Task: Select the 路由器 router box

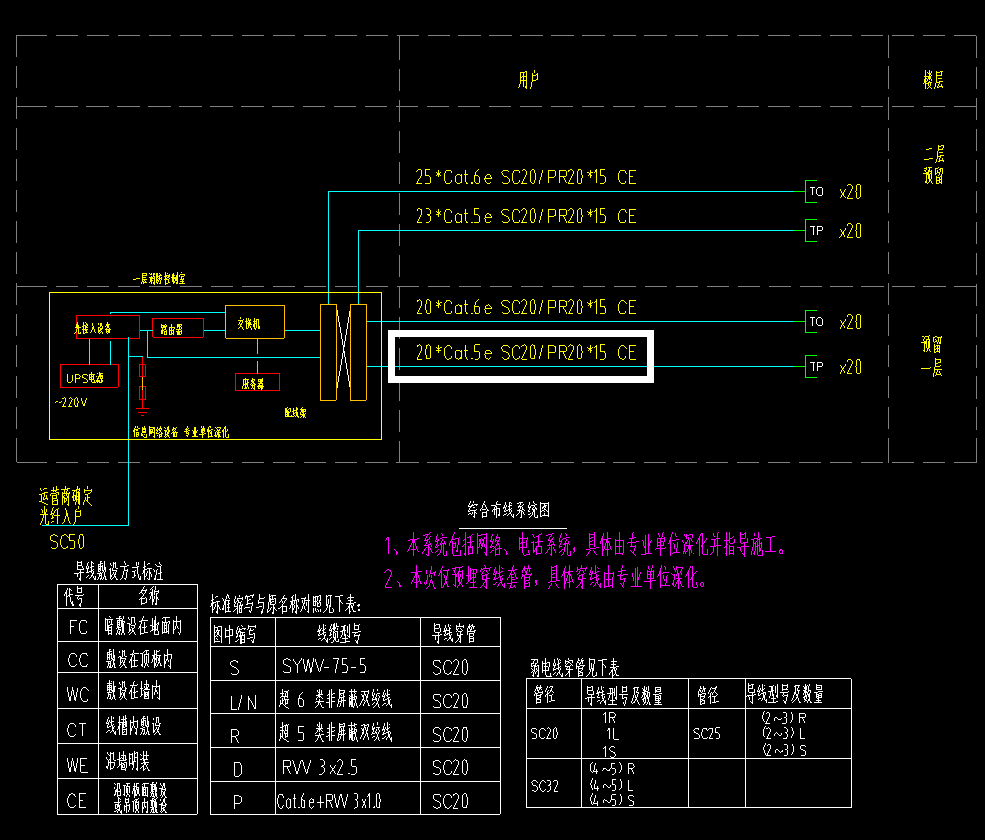Action: pyautogui.click(x=178, y=328)
